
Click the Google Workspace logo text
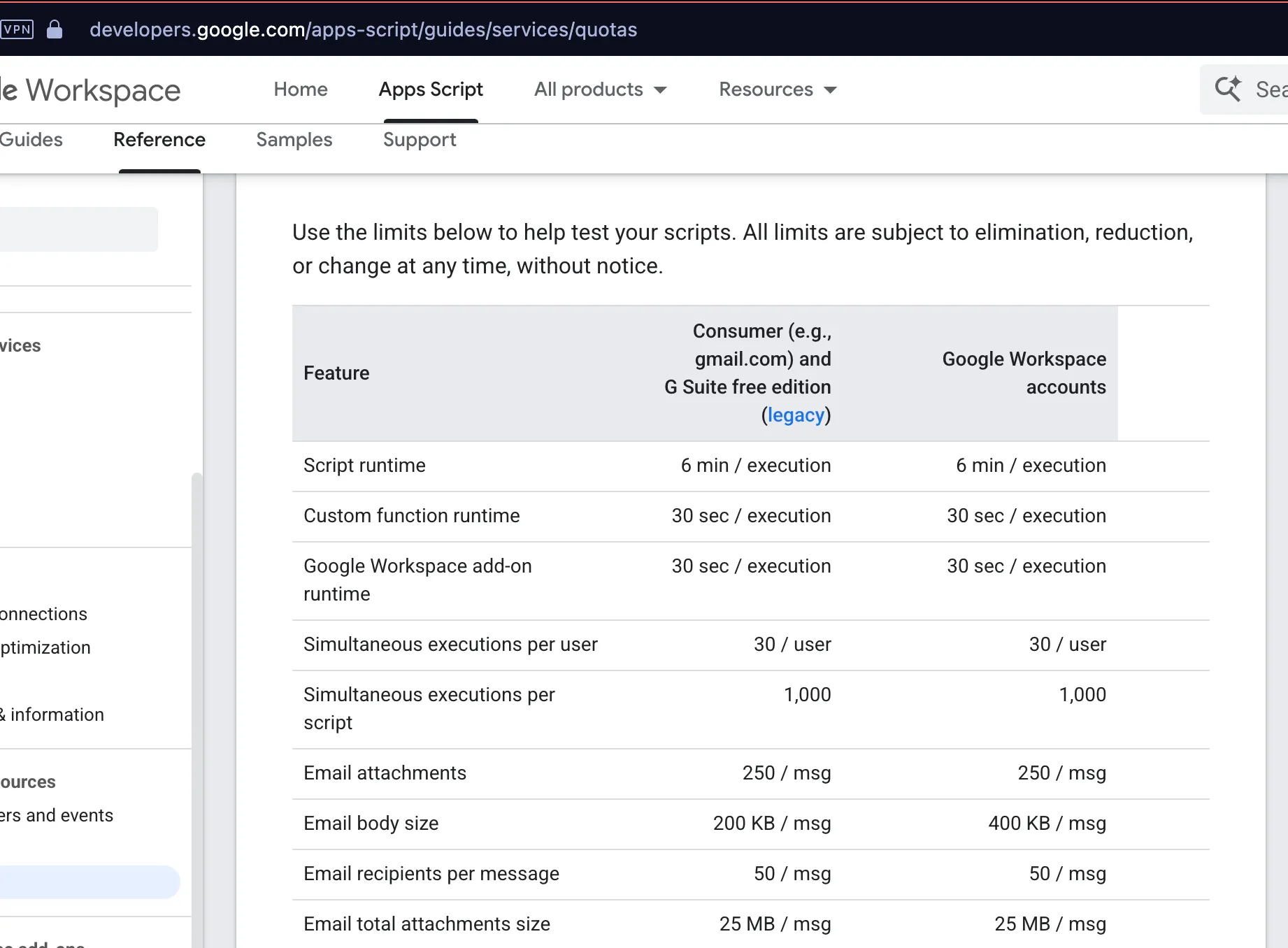pyautogui.click(x=91, y=90)
